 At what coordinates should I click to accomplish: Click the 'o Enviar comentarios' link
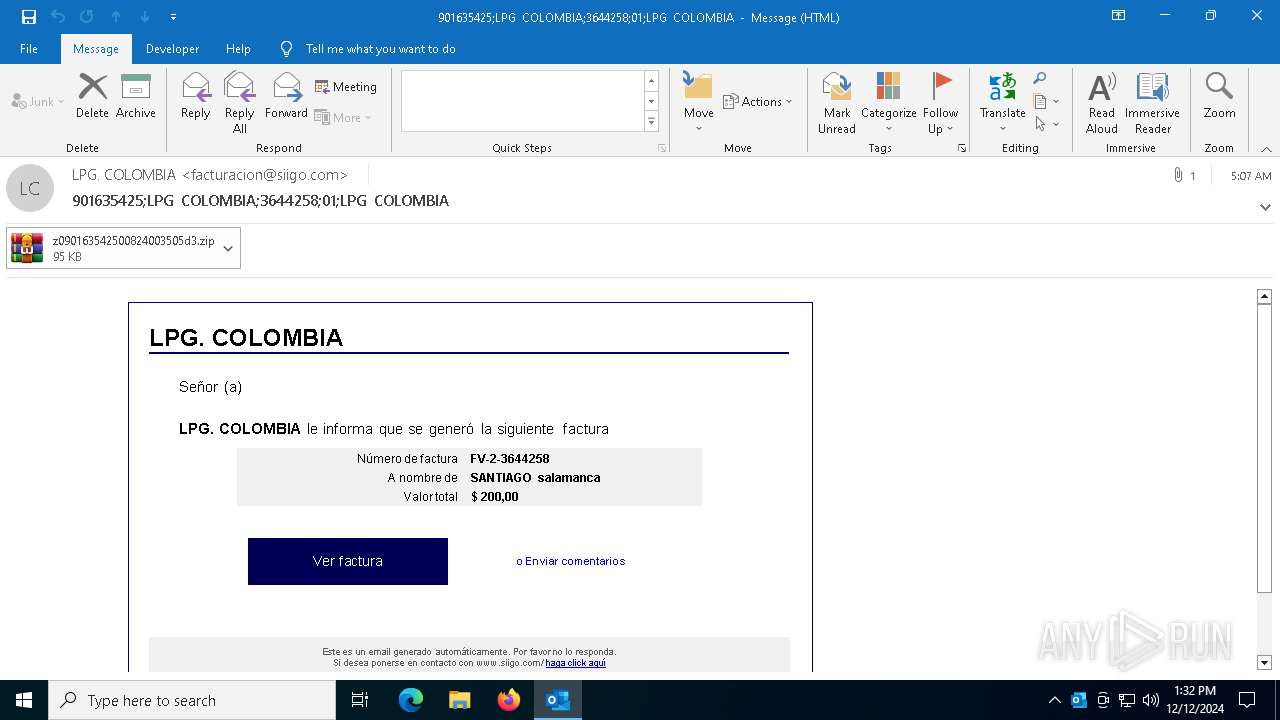click(570, 561)
